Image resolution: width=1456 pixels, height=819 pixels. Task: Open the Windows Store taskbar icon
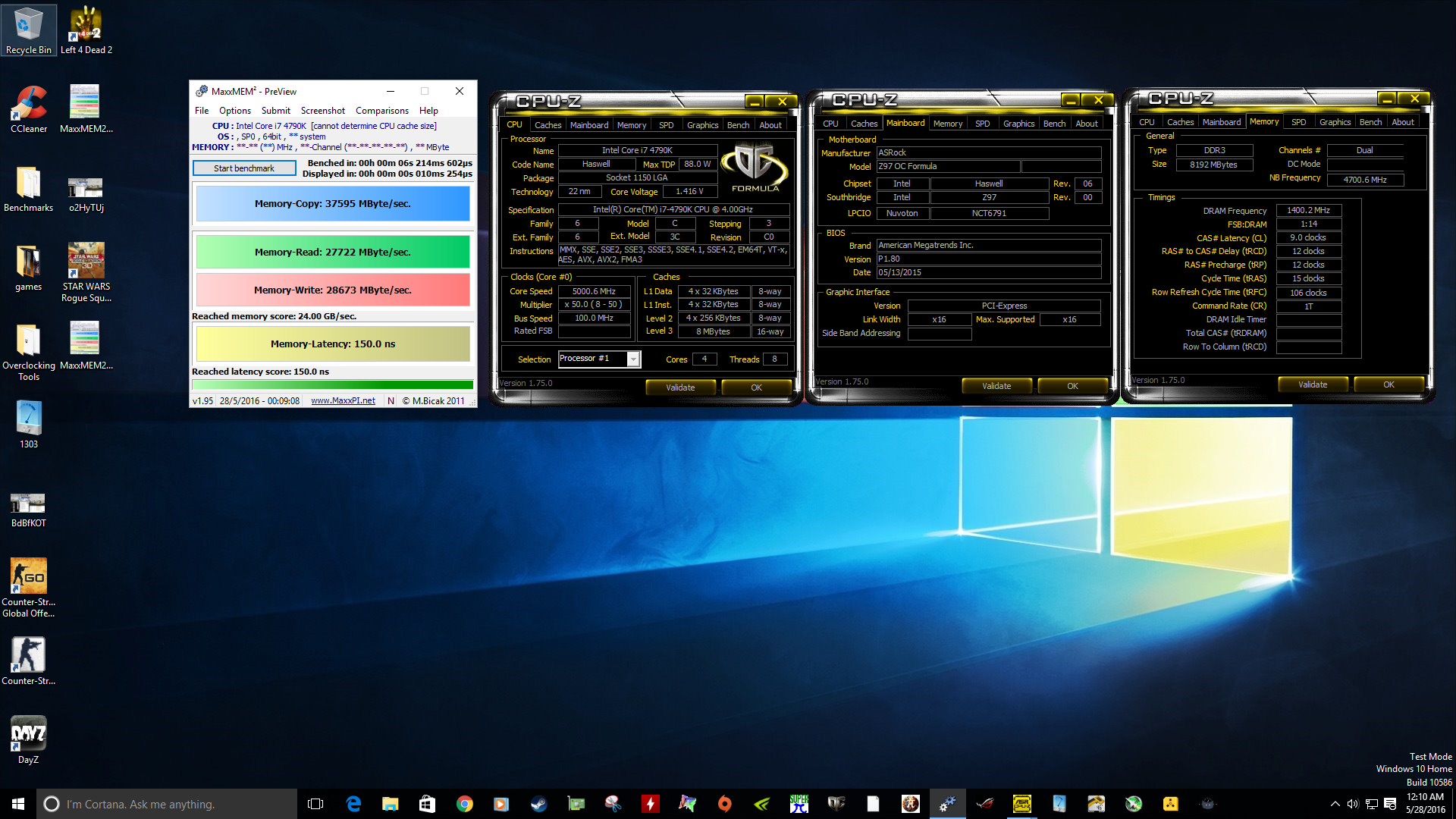427,804
